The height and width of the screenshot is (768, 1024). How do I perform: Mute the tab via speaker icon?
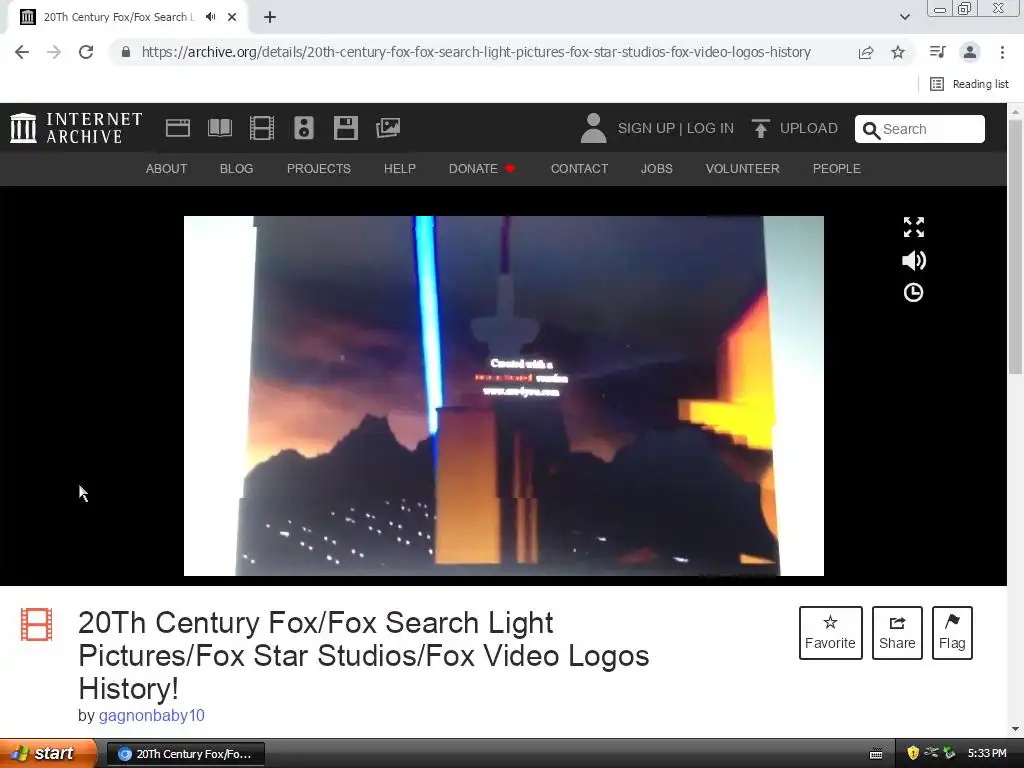click(210, 17)
